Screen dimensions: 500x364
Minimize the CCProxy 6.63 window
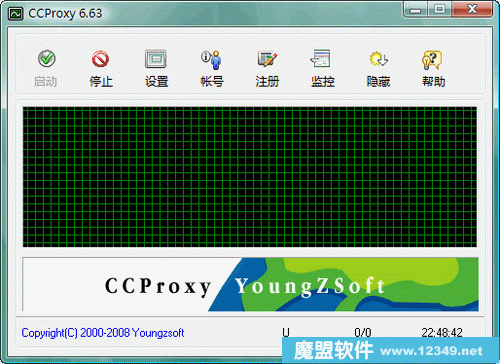point(415,10)
